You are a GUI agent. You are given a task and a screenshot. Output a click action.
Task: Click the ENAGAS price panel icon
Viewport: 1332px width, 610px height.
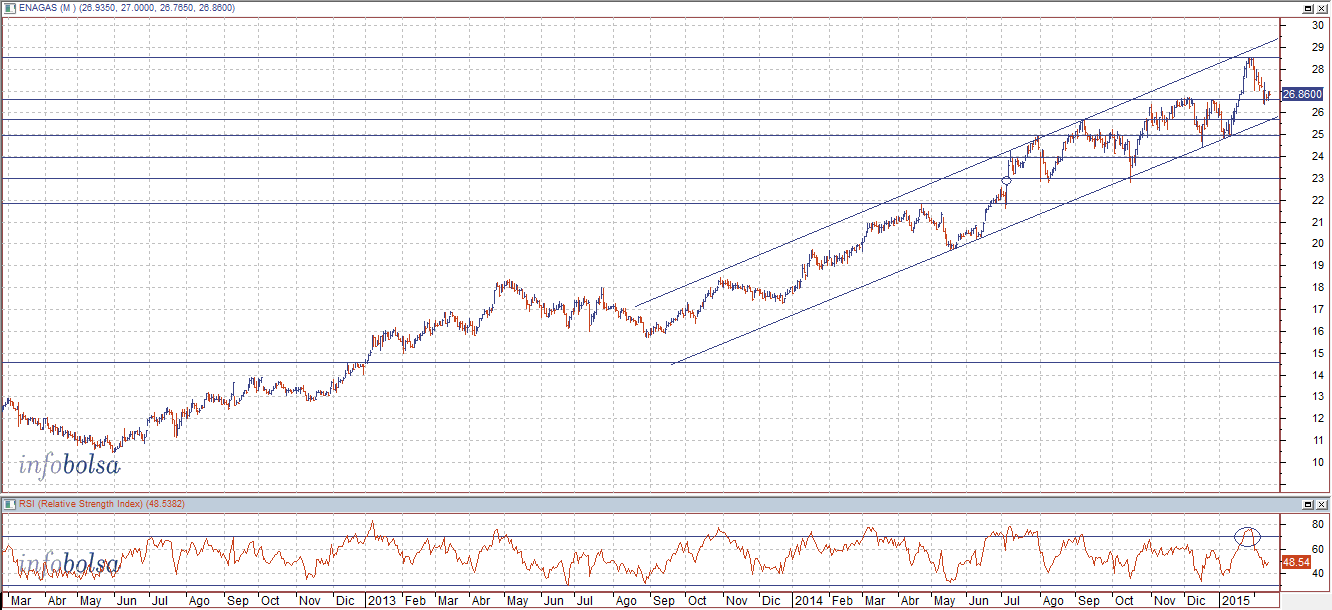click(x=9, y=7)
